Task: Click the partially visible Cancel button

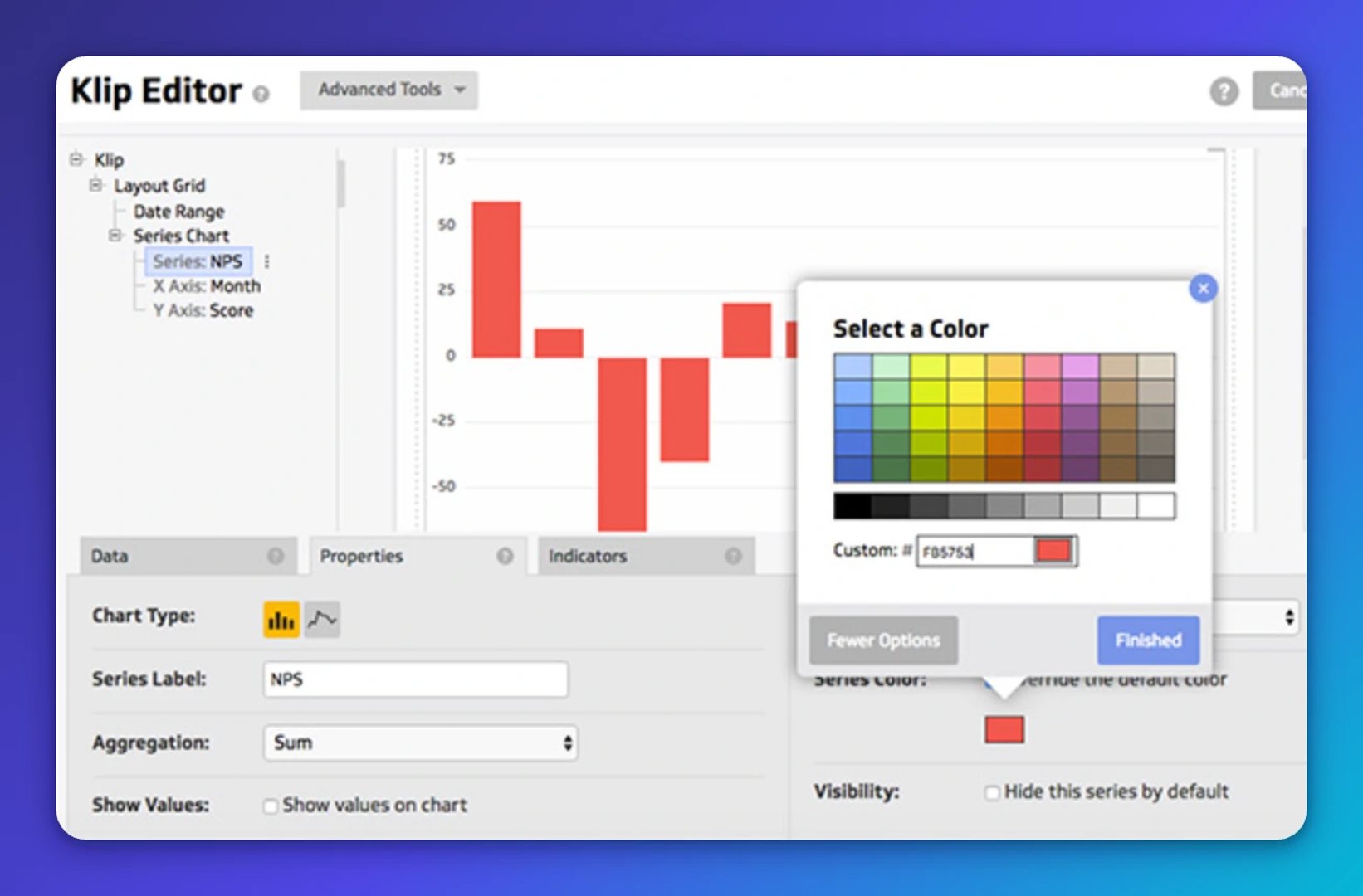Action: pos(1279,90)
